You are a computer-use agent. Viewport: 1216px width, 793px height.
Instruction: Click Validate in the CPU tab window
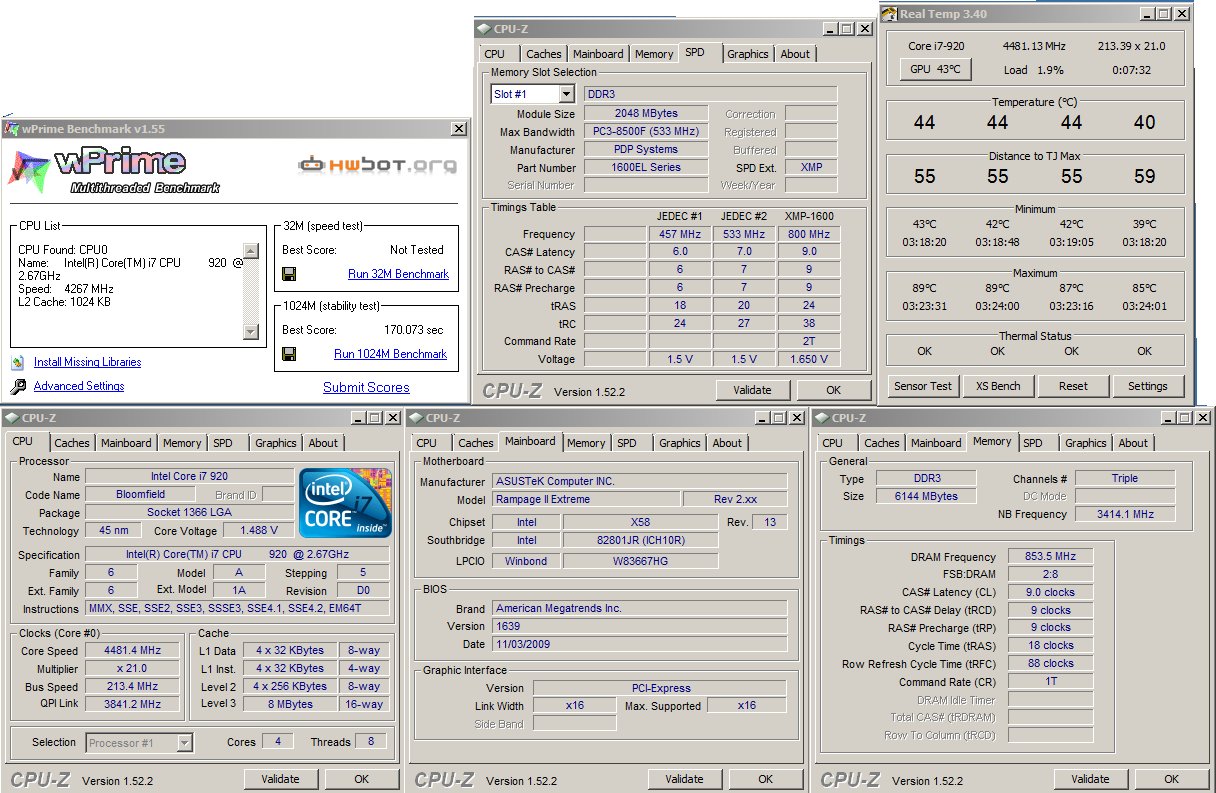pyautogui.click(x=280, y=779)
